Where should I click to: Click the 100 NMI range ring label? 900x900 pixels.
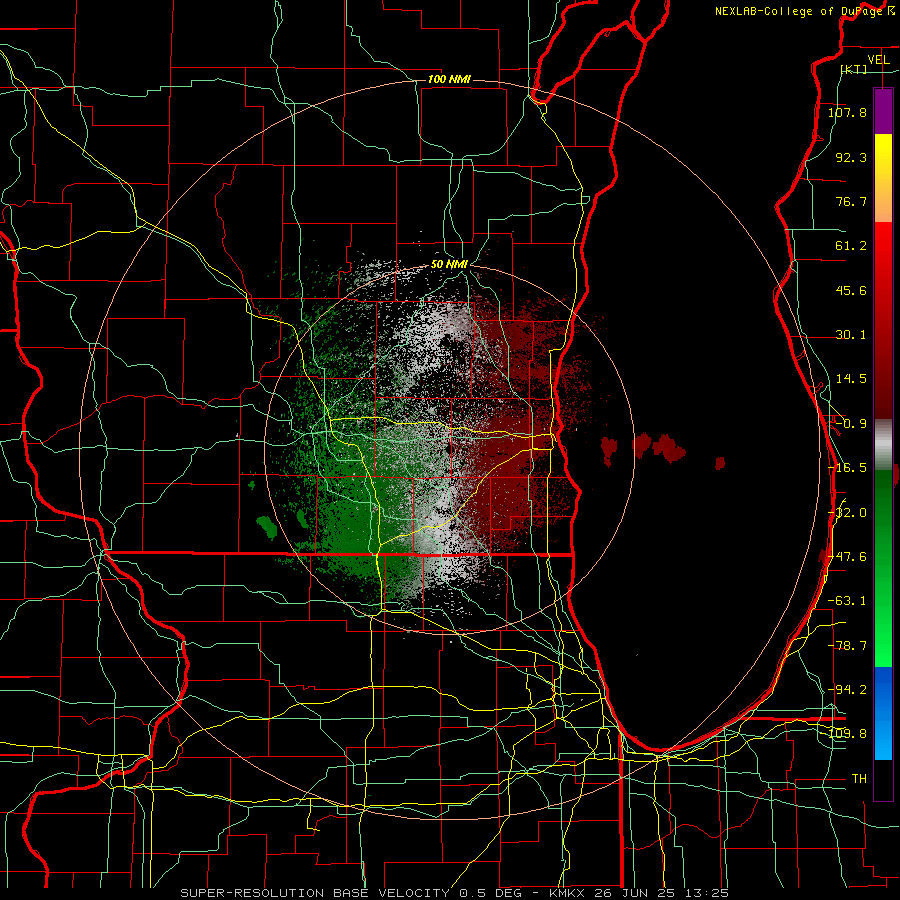pos(449,79)
